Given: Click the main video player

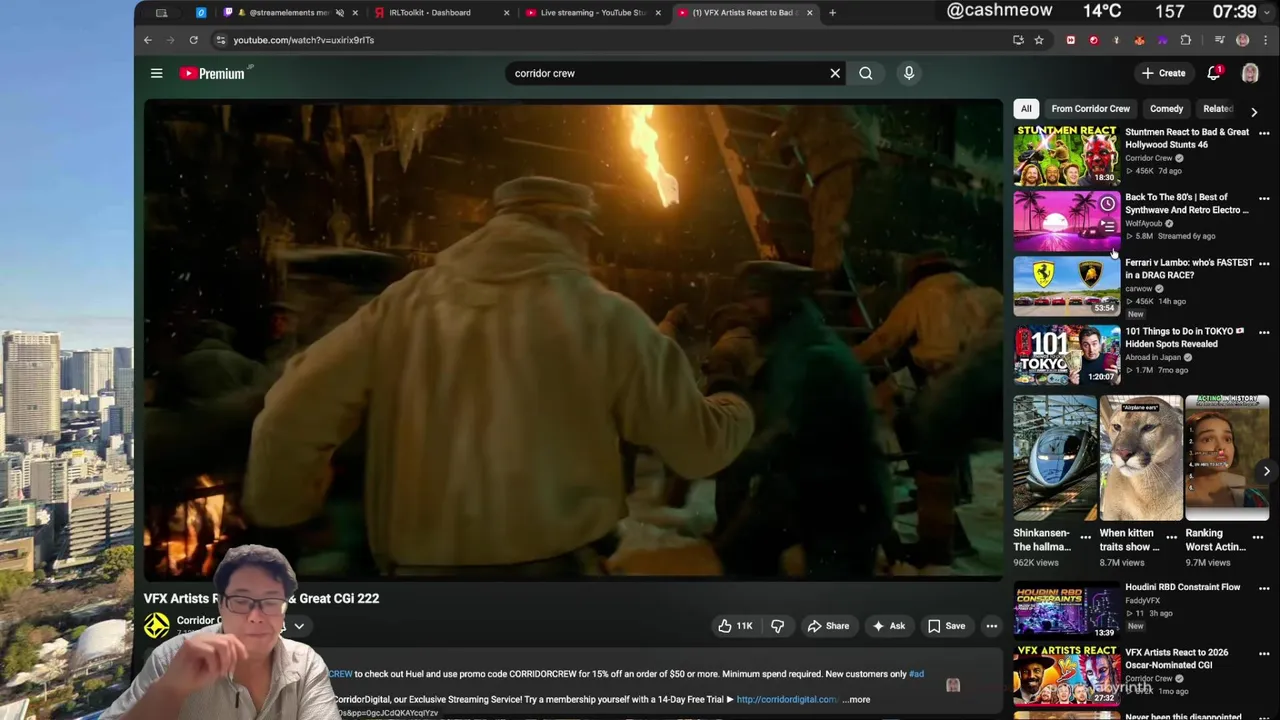Looking at the screenshot, I should pos(573,341).
